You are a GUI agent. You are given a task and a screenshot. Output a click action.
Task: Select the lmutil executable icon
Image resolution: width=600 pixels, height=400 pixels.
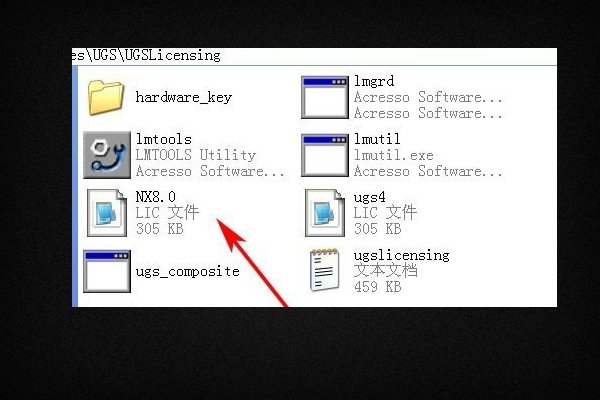(x=325, y=155)
